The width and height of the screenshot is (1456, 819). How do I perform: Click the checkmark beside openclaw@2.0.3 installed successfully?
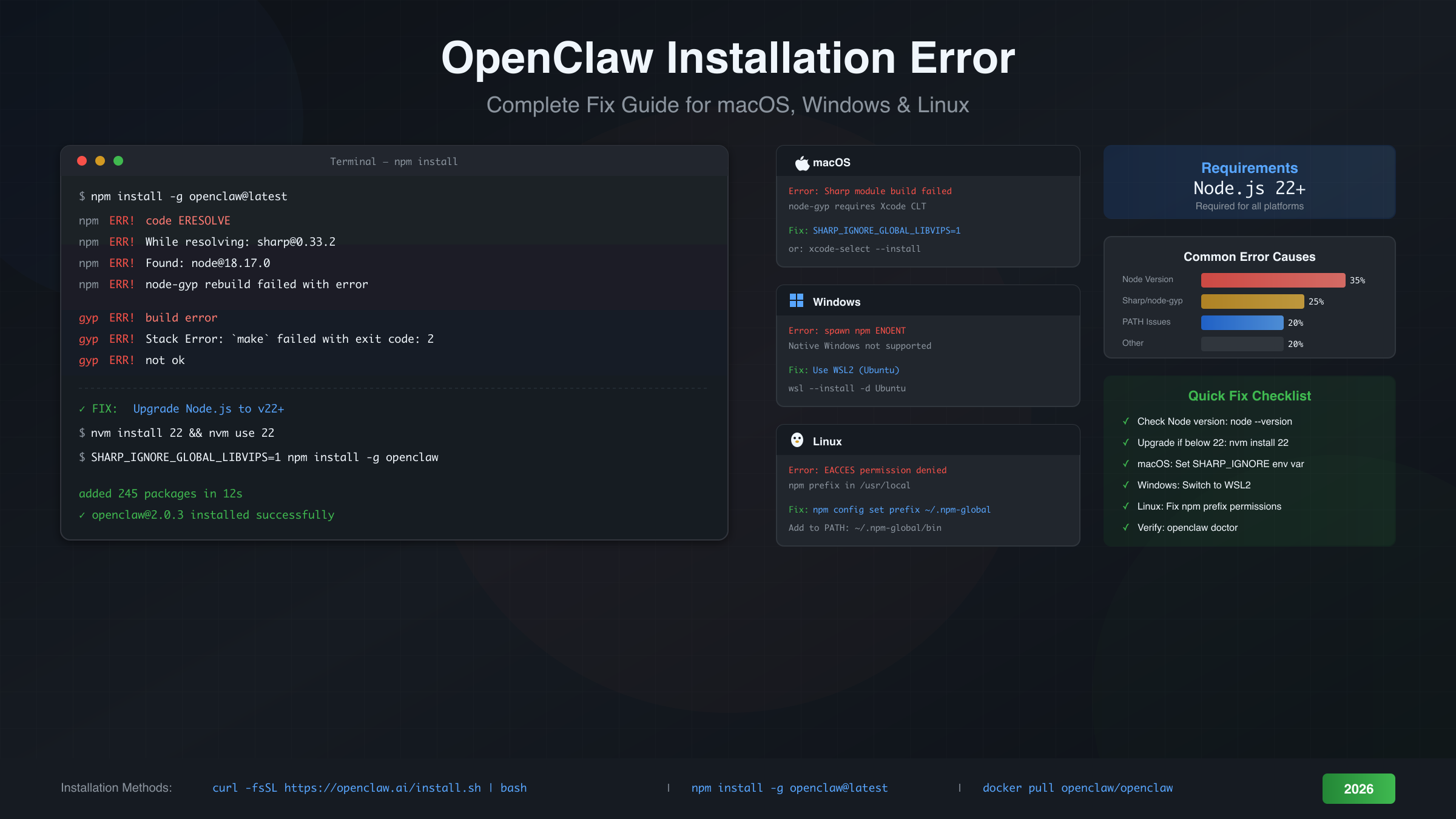tap(82, 514)
